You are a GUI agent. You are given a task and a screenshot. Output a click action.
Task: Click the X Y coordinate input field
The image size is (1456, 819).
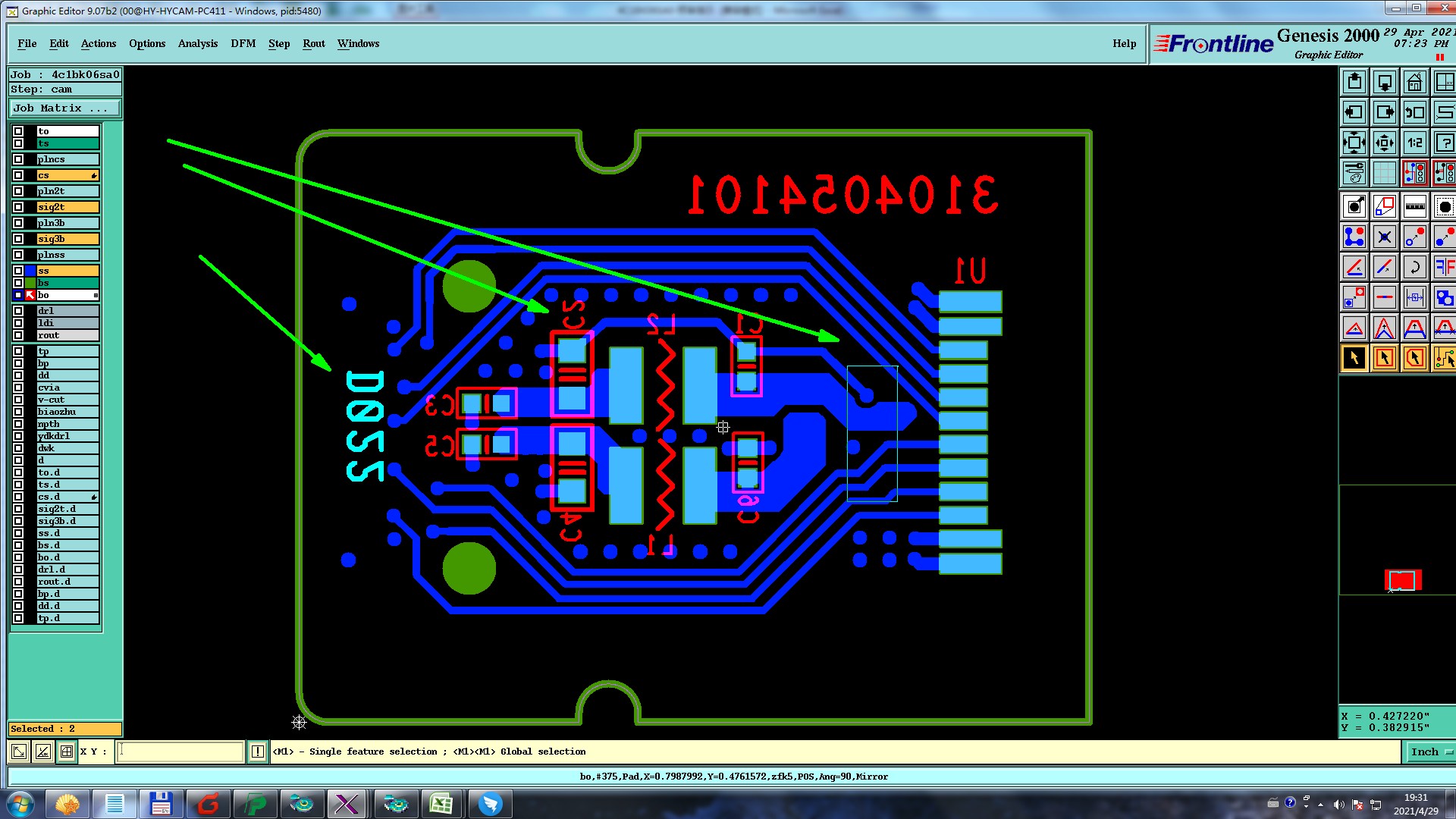pos(180,752)
